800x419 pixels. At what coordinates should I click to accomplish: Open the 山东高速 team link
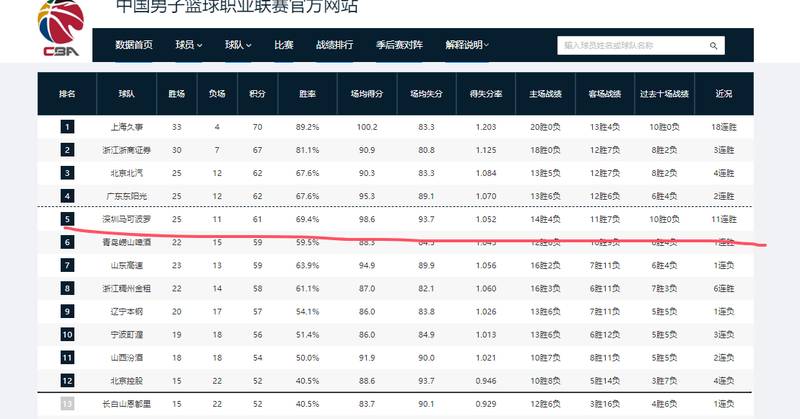[127, 265]
